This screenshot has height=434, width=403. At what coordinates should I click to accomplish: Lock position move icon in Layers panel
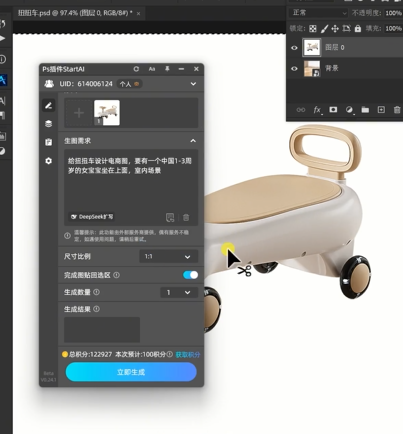[335, 29]
